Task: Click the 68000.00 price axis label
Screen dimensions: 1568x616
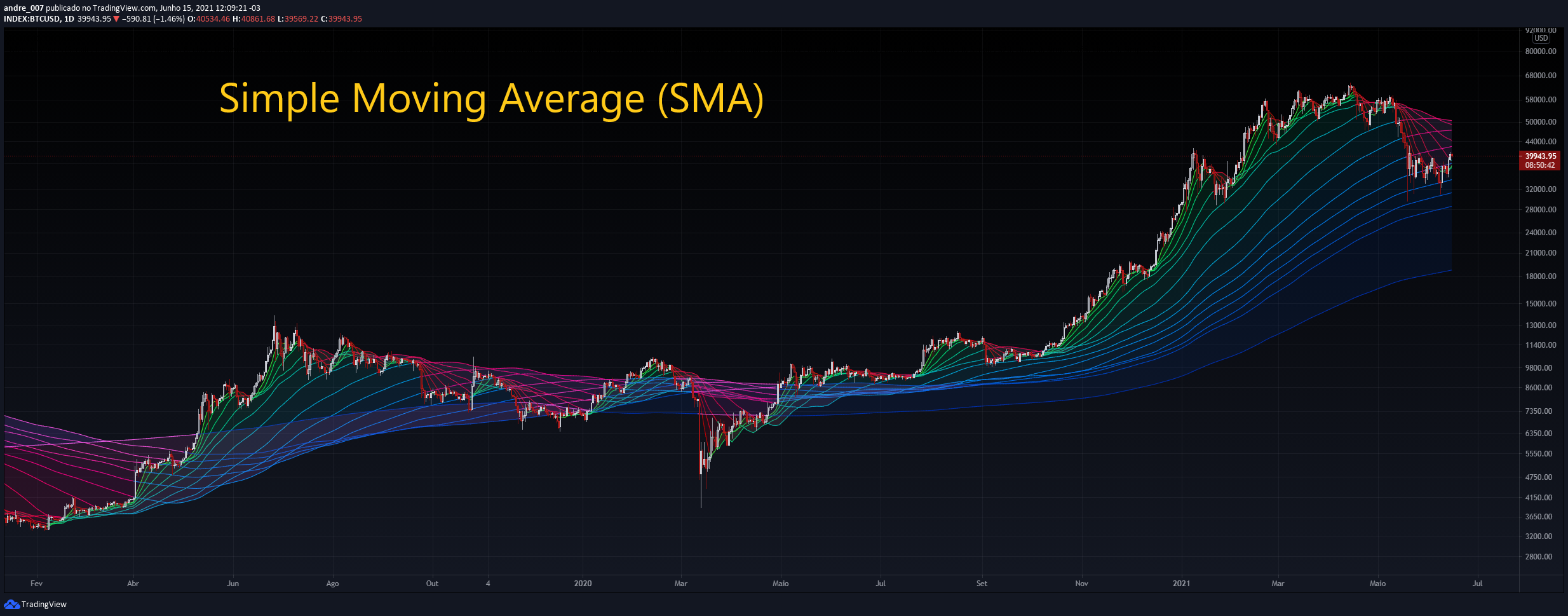Action: tap(1541, 76)
